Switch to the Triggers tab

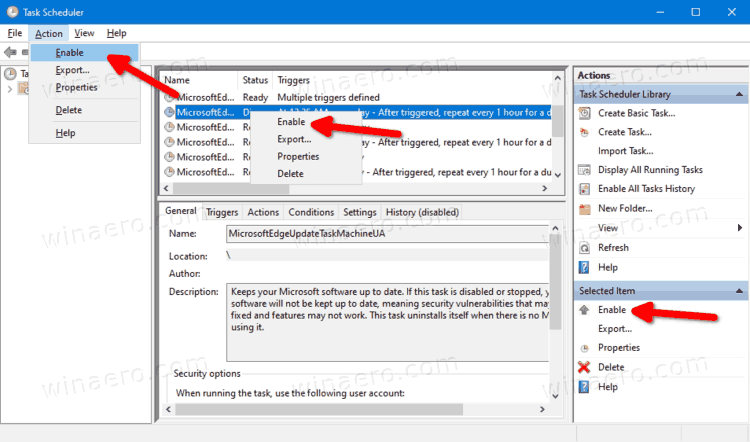click(222, 212)
